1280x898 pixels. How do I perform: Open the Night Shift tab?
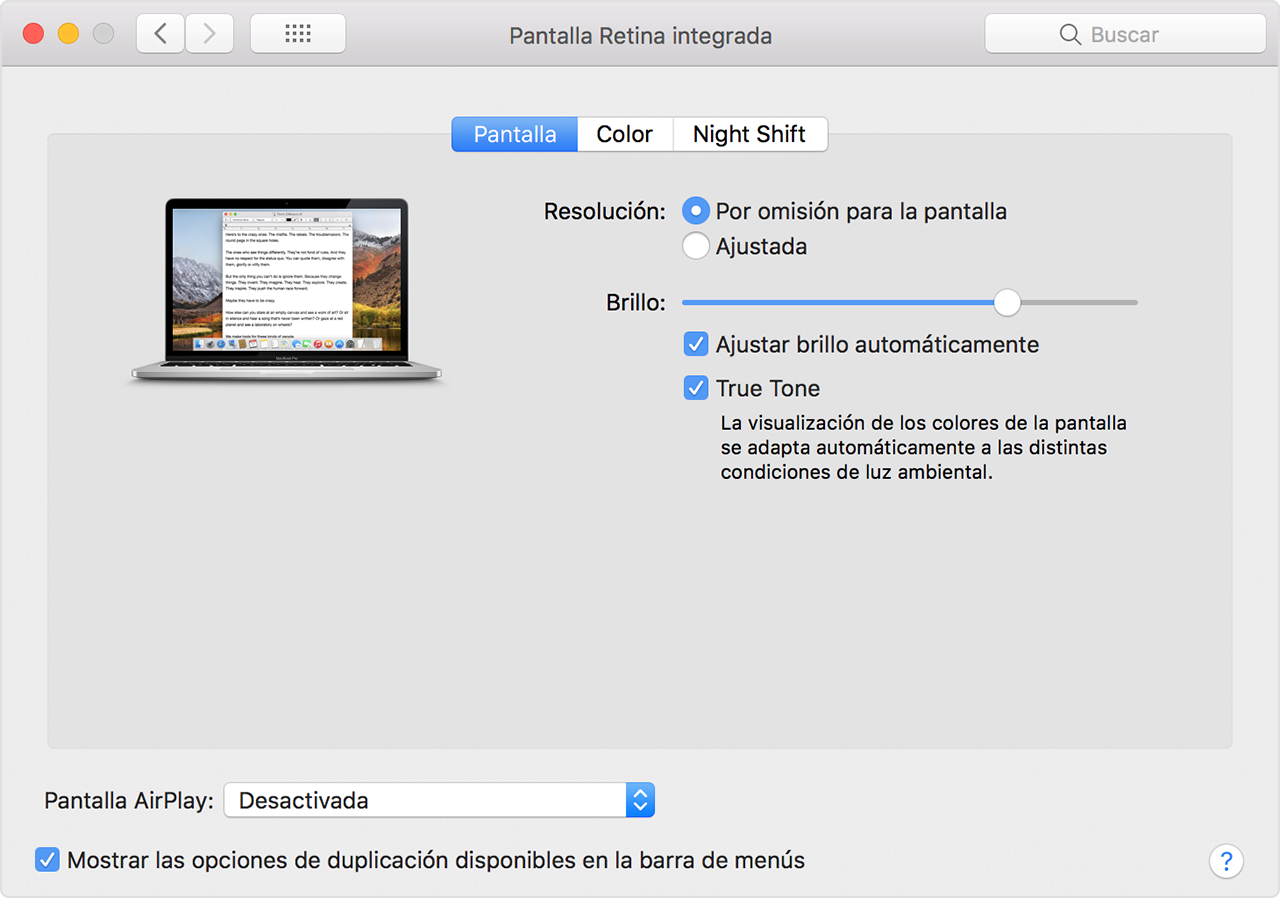tap(749, 135)
